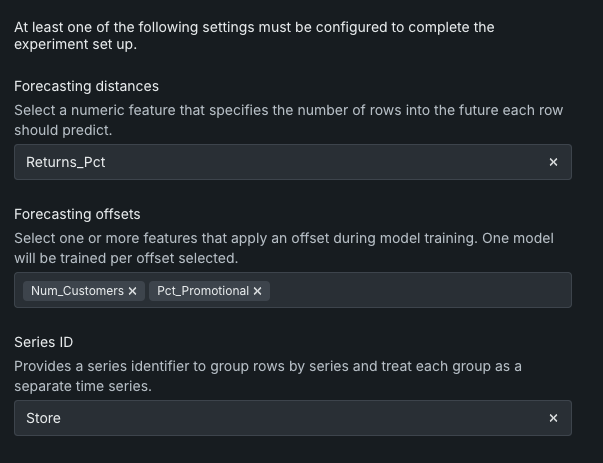Image resolution: width=603 pixels, height=463 pixels.
Task: Remove the Pct_Promotional offset chip
Action: point(257,291)
